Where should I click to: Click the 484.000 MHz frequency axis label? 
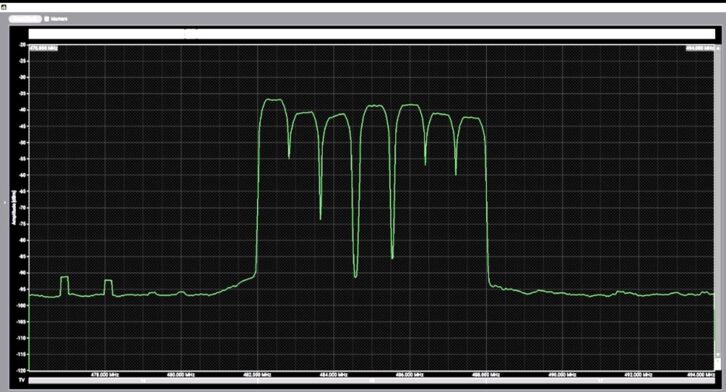point(334,374)
